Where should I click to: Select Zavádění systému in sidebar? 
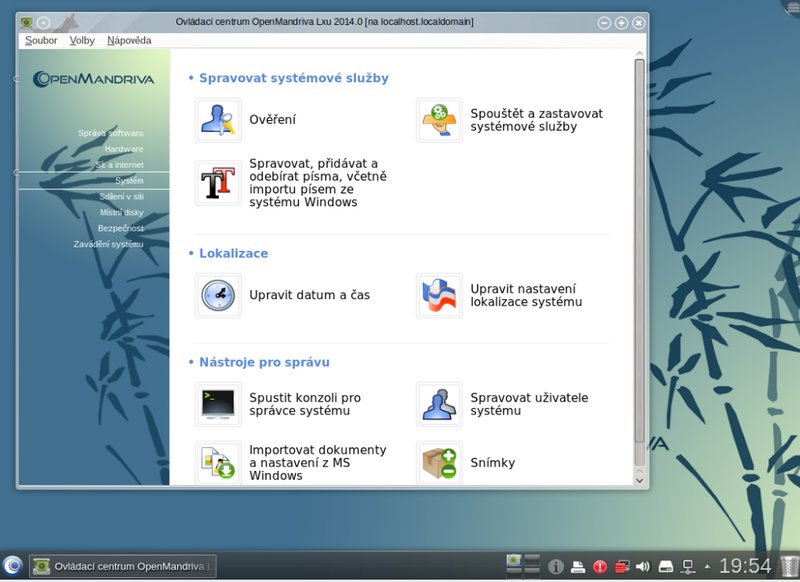tap(108, 244)
